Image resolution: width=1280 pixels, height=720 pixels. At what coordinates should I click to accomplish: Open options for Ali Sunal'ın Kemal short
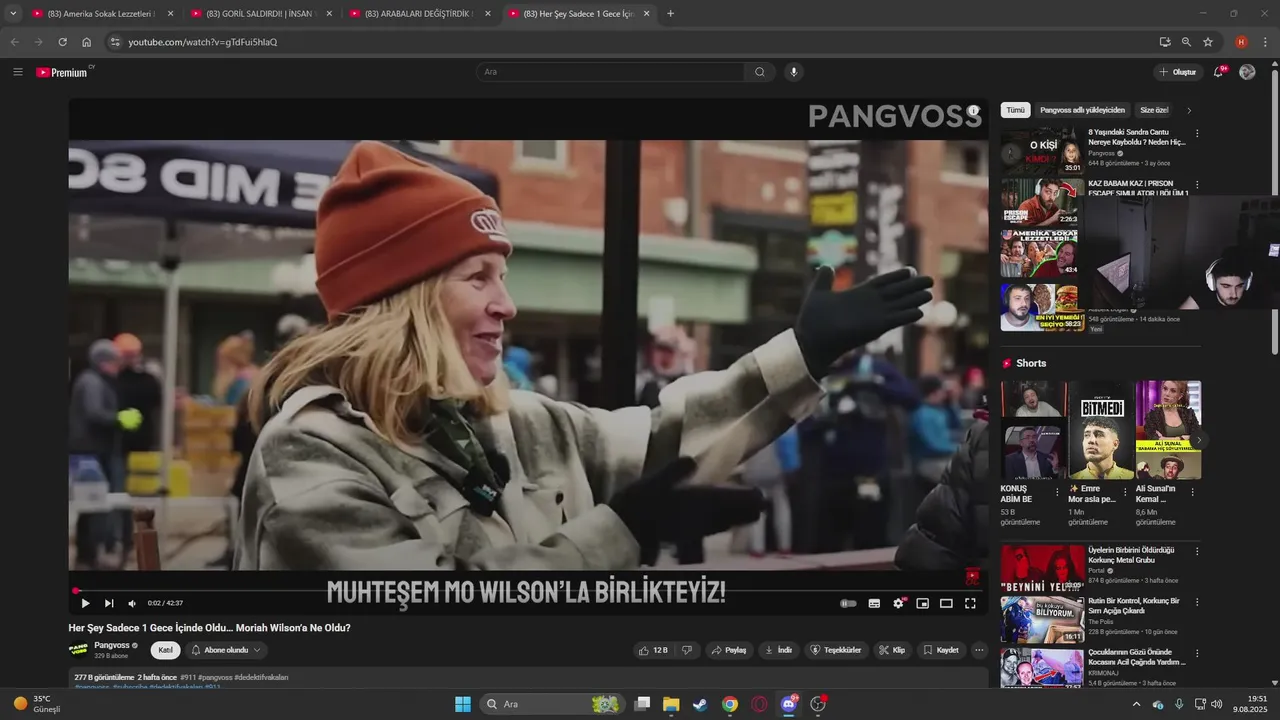click(x=1192, y=492)
